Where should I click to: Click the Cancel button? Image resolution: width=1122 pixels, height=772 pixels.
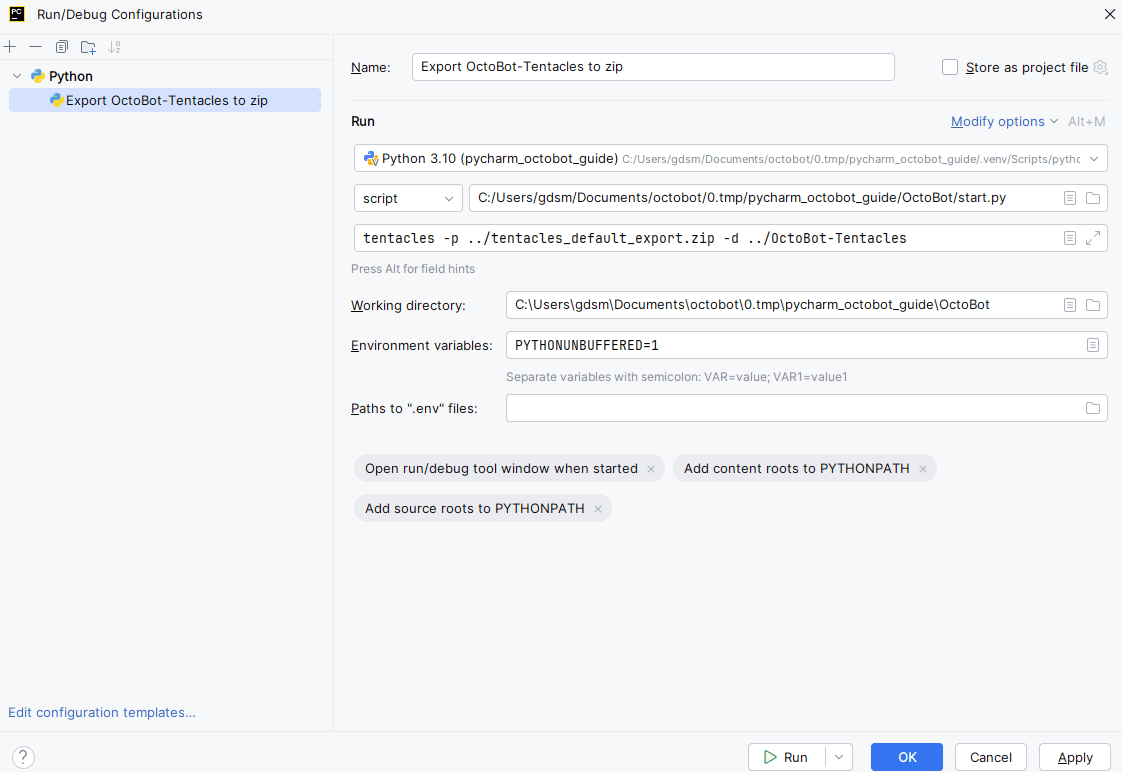click(x=990, y=757)
